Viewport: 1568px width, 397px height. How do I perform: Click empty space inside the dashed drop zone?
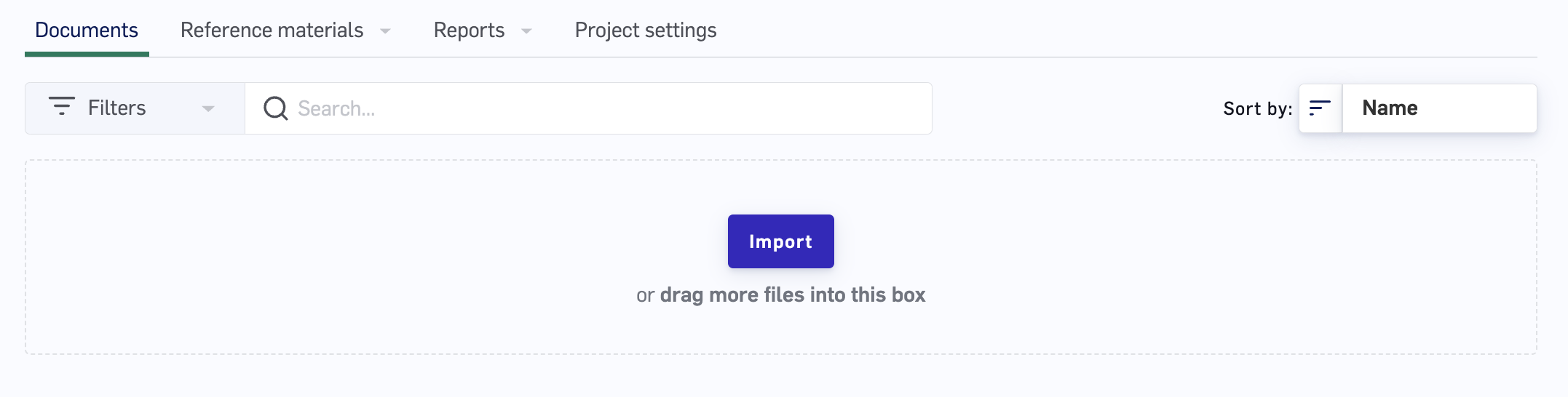pos(364,254)
